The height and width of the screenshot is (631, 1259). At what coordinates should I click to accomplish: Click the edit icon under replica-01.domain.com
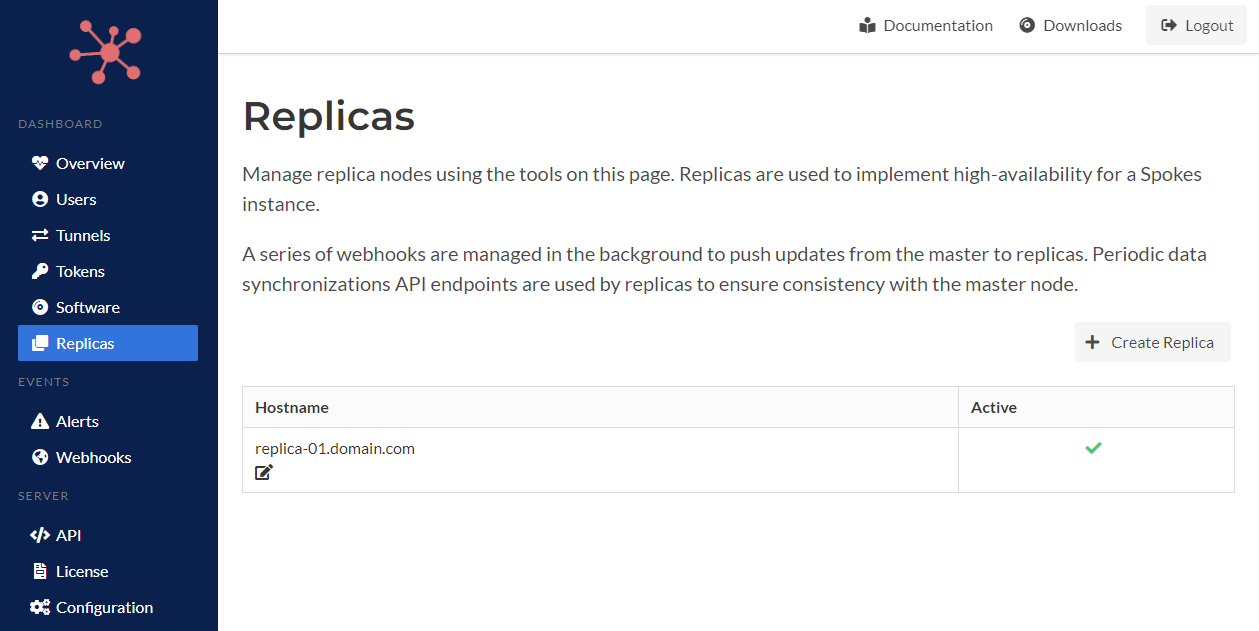click(x=264, y=472)
